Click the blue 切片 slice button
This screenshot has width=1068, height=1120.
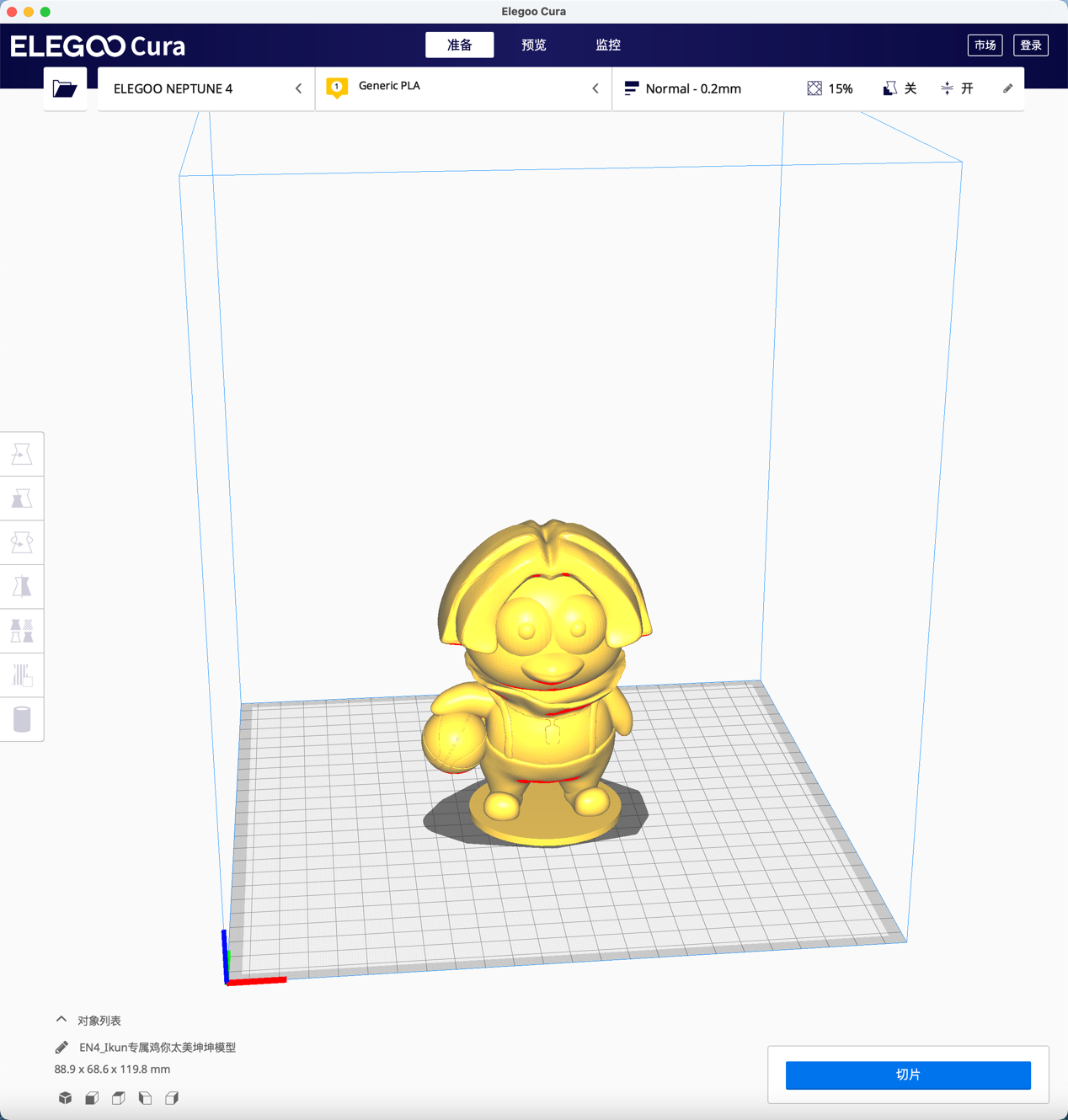(x=907, y=1075)
